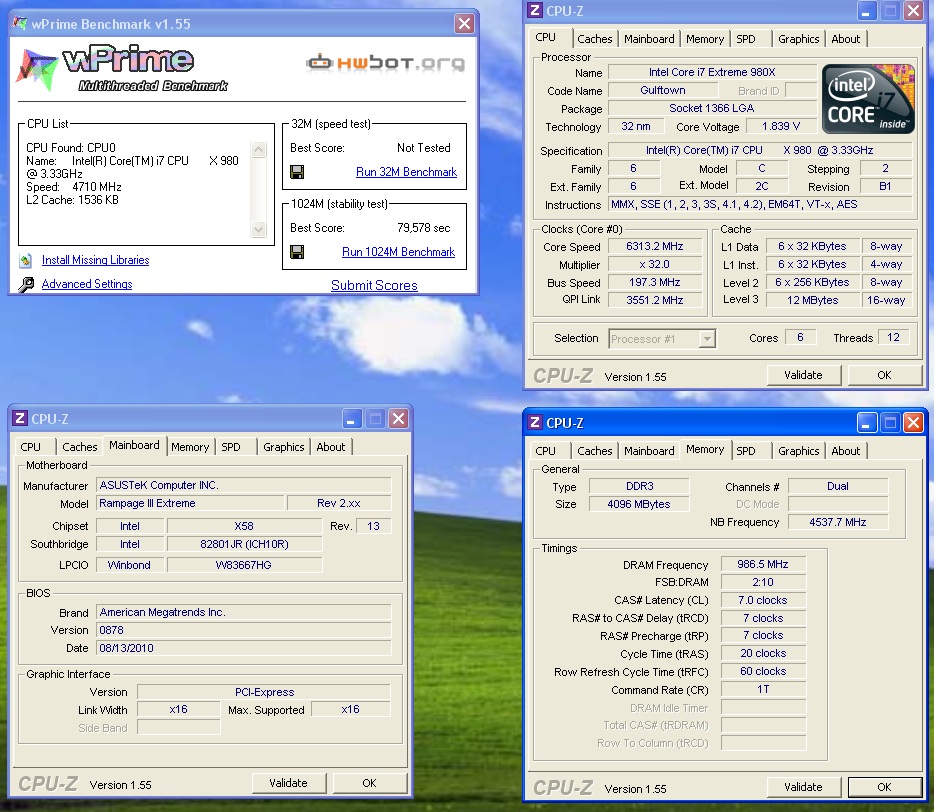Click OK in the CPU-Z memory window

coord(884,788)
